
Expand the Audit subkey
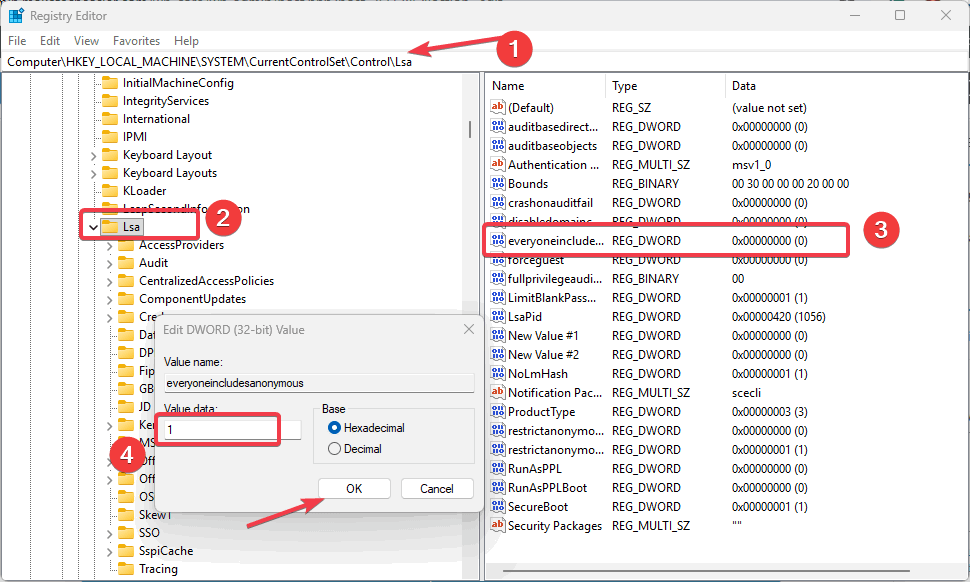pyautogui.click(x=109, y=263)
